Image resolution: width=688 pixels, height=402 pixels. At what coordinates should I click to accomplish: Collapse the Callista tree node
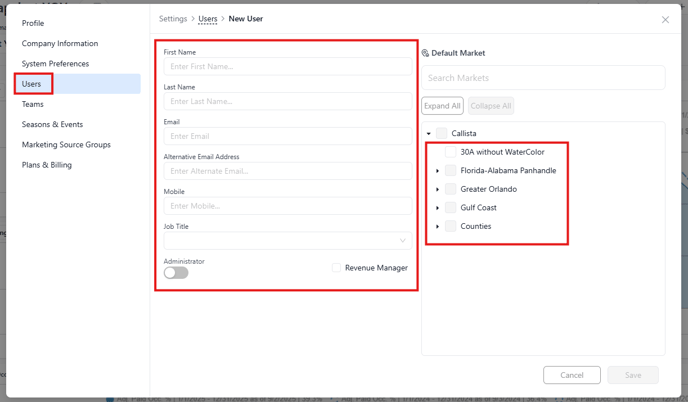429,133
